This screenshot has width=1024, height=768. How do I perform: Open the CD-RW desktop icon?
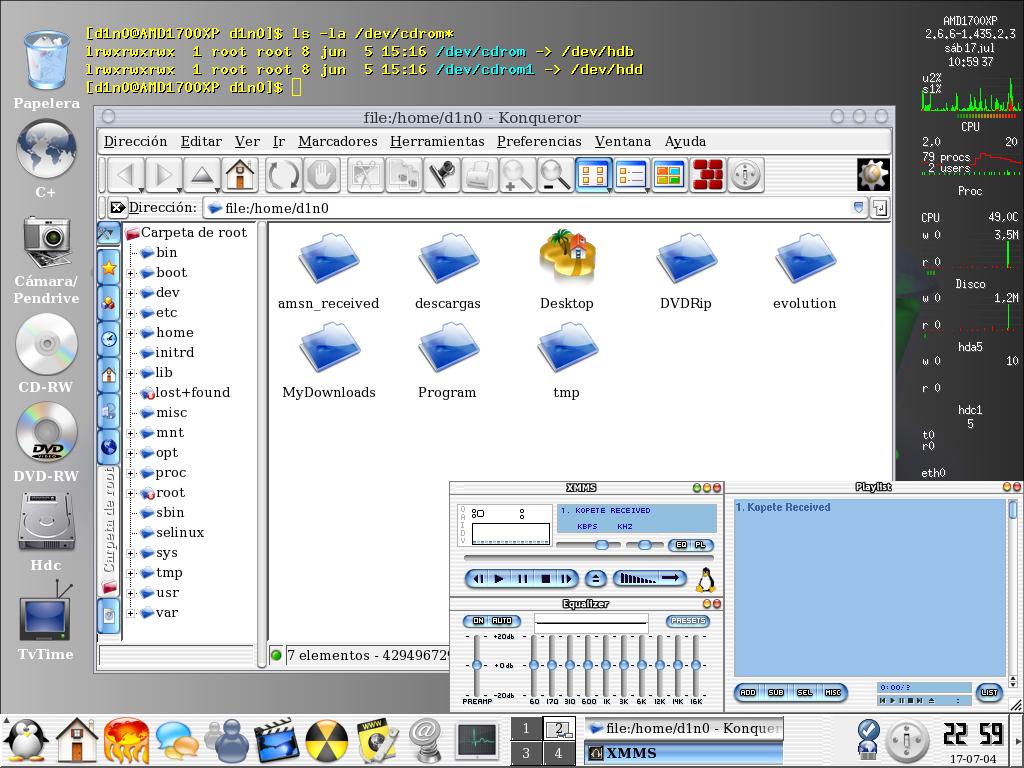click(46, 354)
